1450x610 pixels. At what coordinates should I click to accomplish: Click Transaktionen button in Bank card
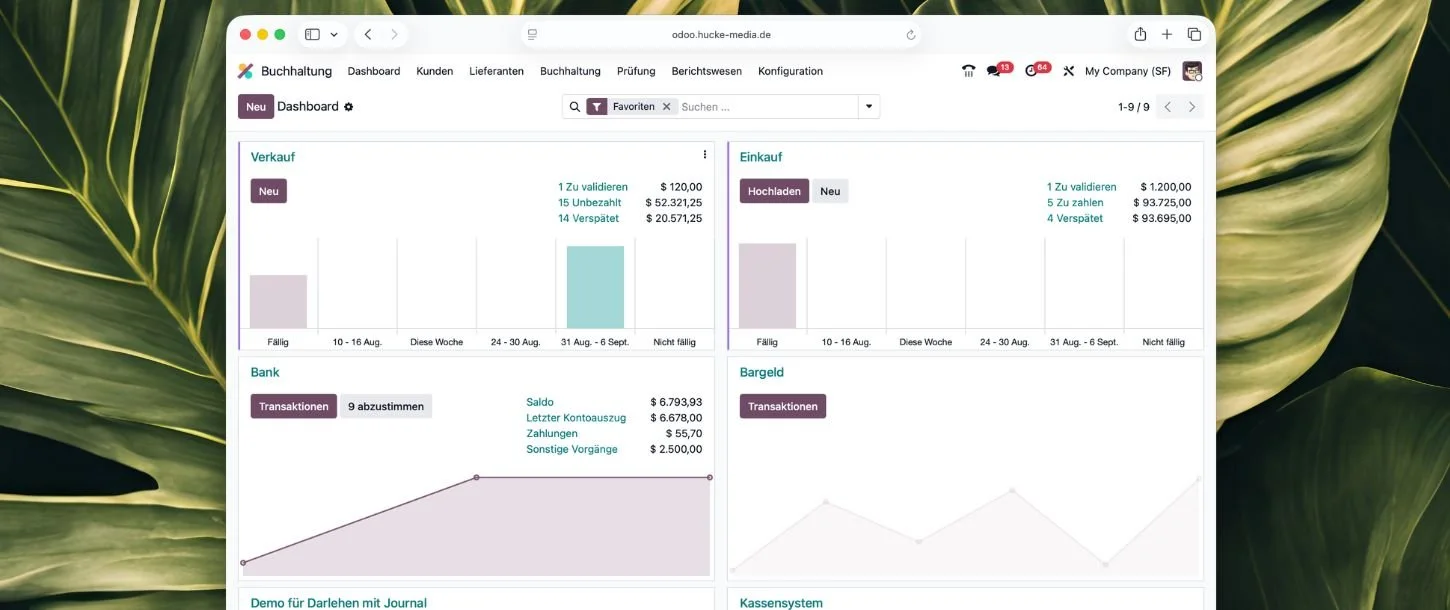tap(293, 406)
